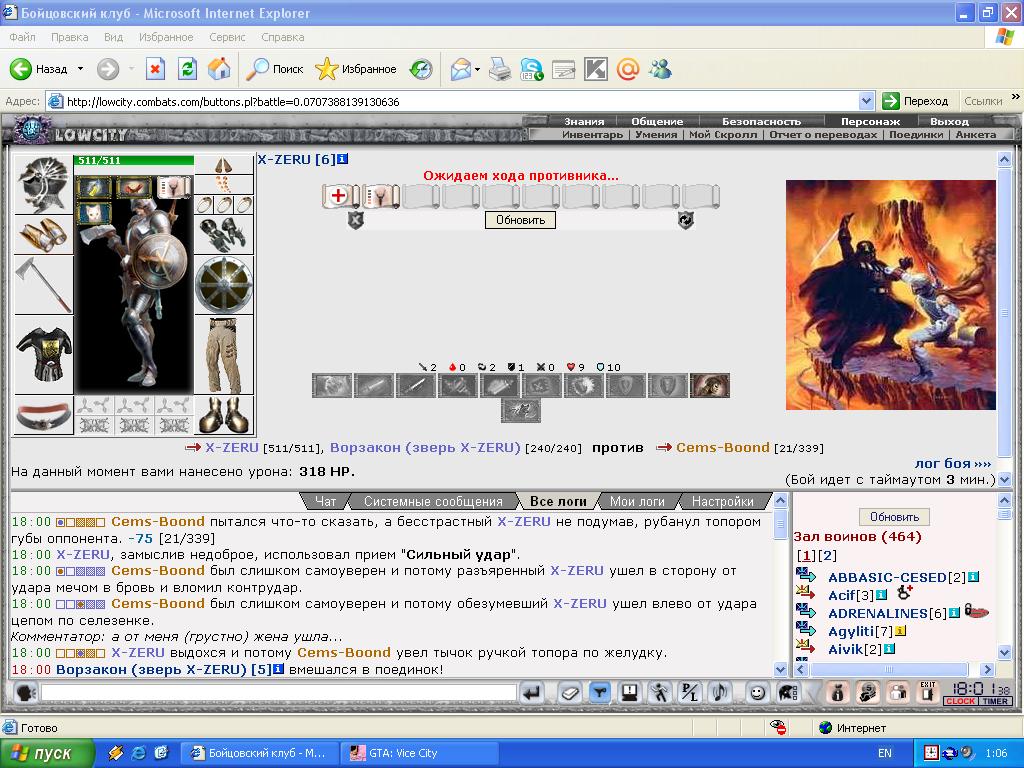Click the Выход game menu link

point(949,121)
